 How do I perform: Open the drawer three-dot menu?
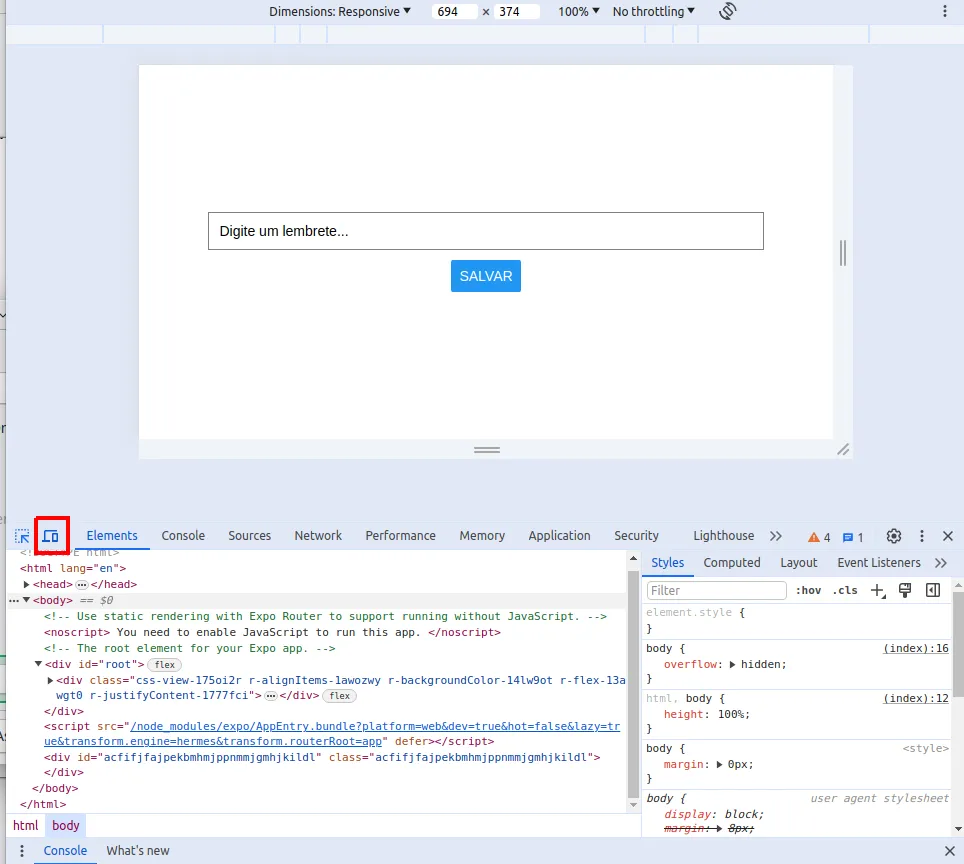(22, 850)
